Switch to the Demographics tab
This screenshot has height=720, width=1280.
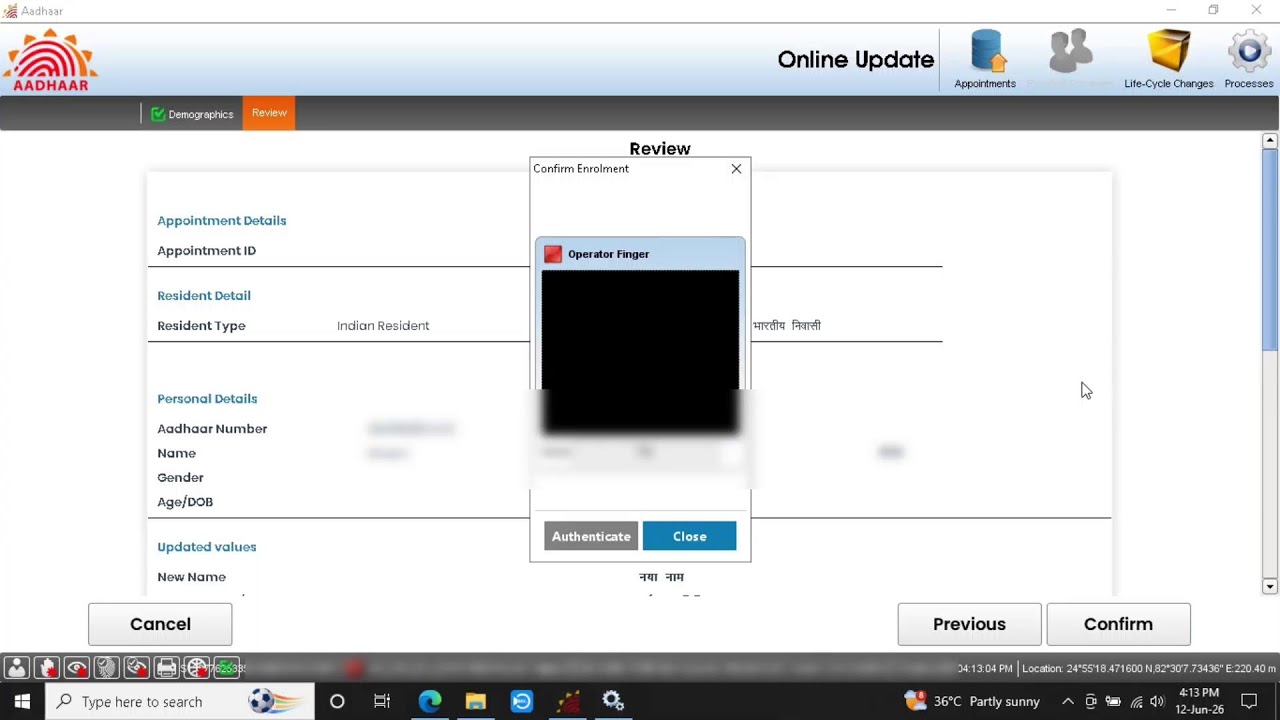click(x=192, y=114)
